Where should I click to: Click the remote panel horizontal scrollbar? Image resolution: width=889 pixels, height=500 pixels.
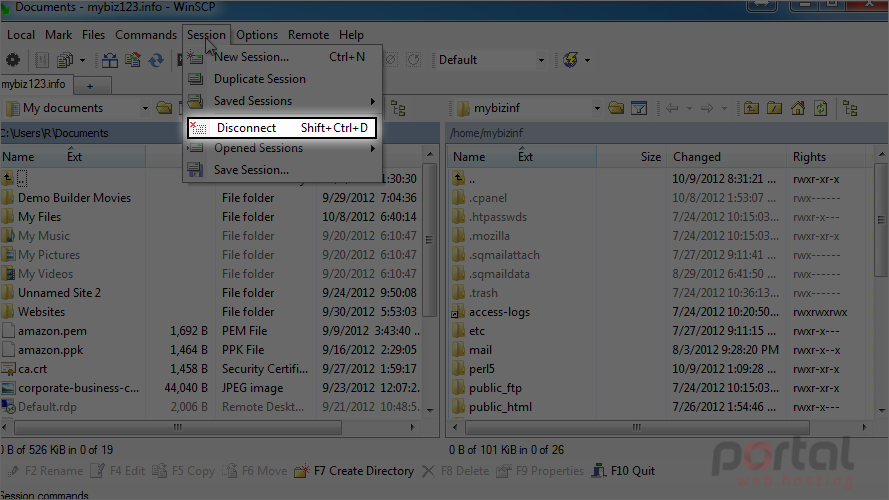coord(659,427)
